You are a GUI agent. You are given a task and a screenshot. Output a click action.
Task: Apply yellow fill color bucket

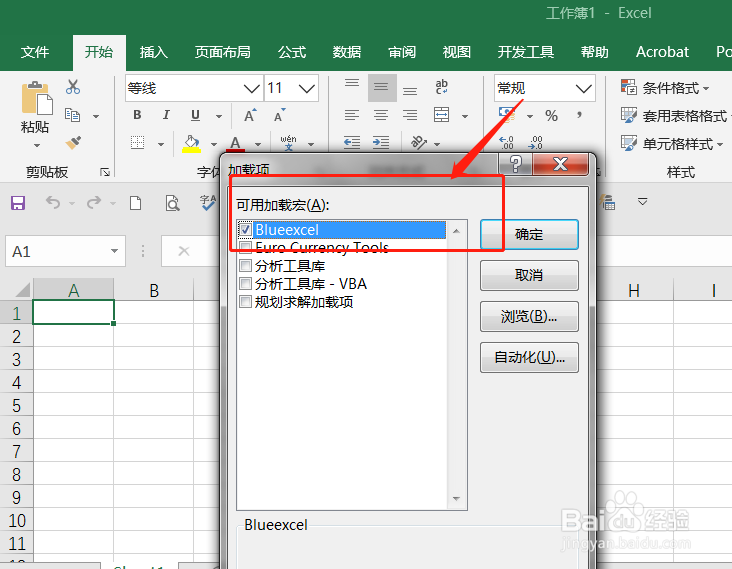191,144
